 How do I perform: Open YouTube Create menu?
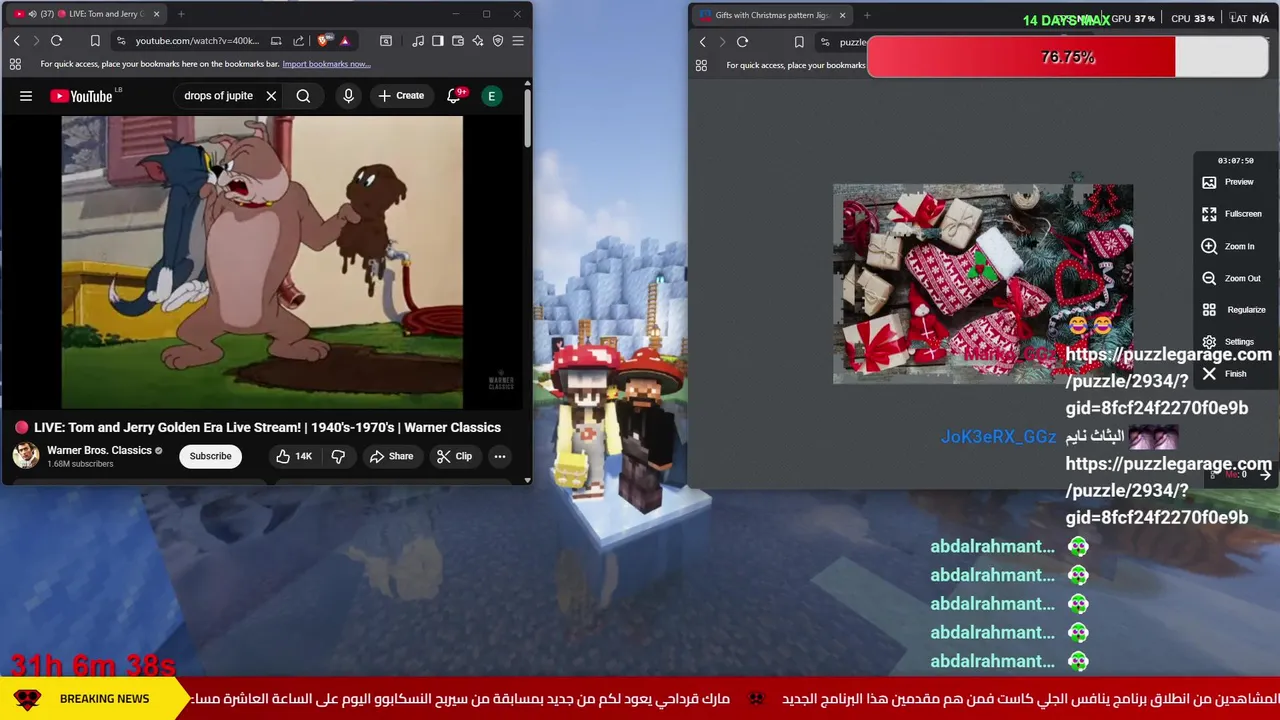coord(401,96)
